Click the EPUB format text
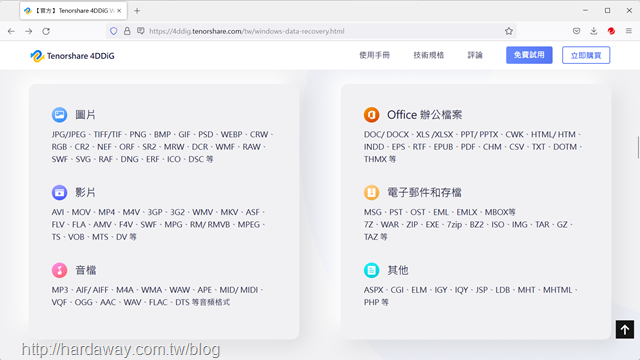This screenshot has height=360, width=640. click(443, 147)
